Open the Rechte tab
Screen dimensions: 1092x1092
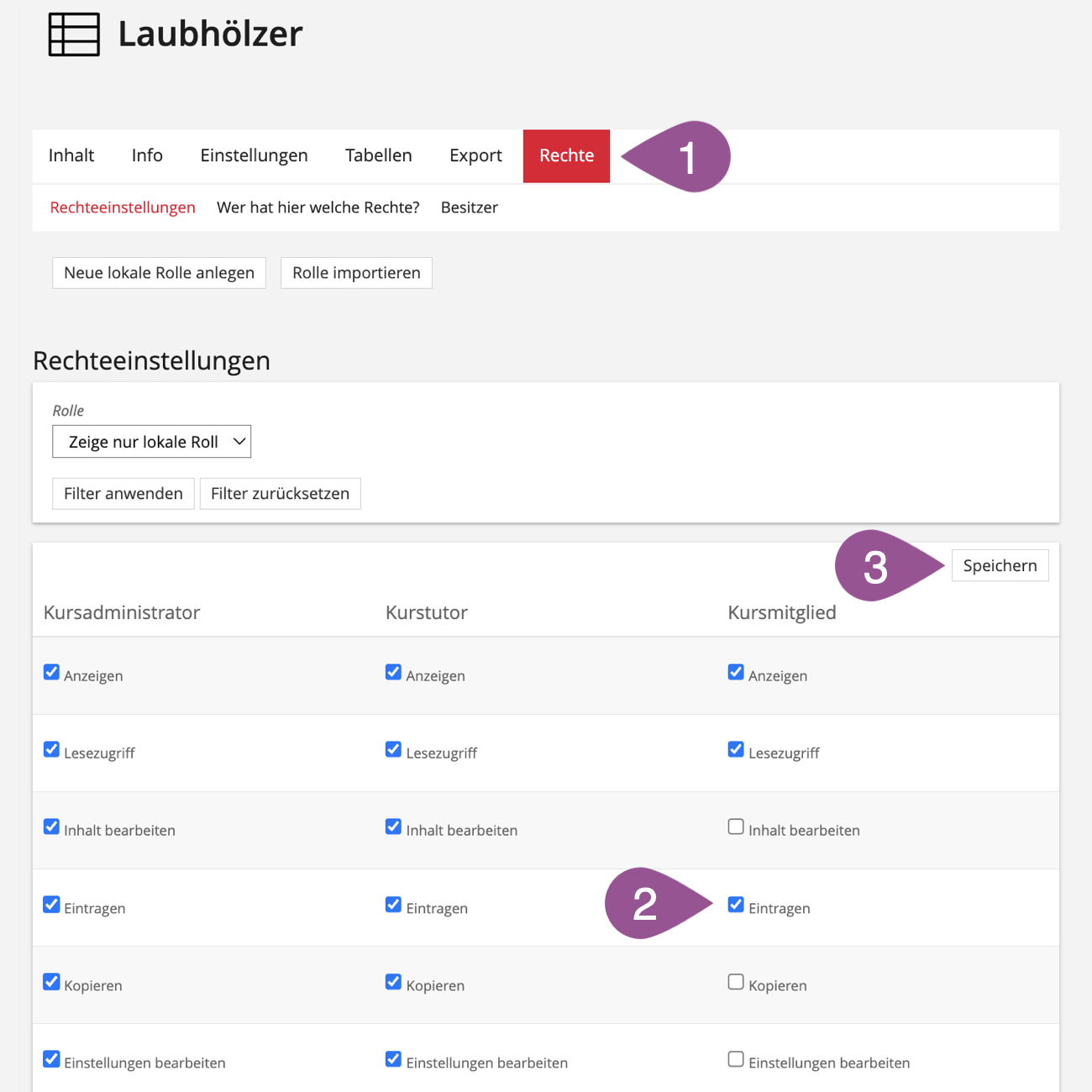click(566, 156)
